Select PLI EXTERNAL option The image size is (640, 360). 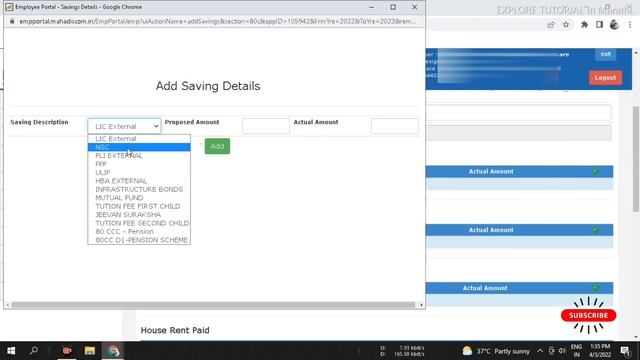pyautogui.click(x=139, y=156)
